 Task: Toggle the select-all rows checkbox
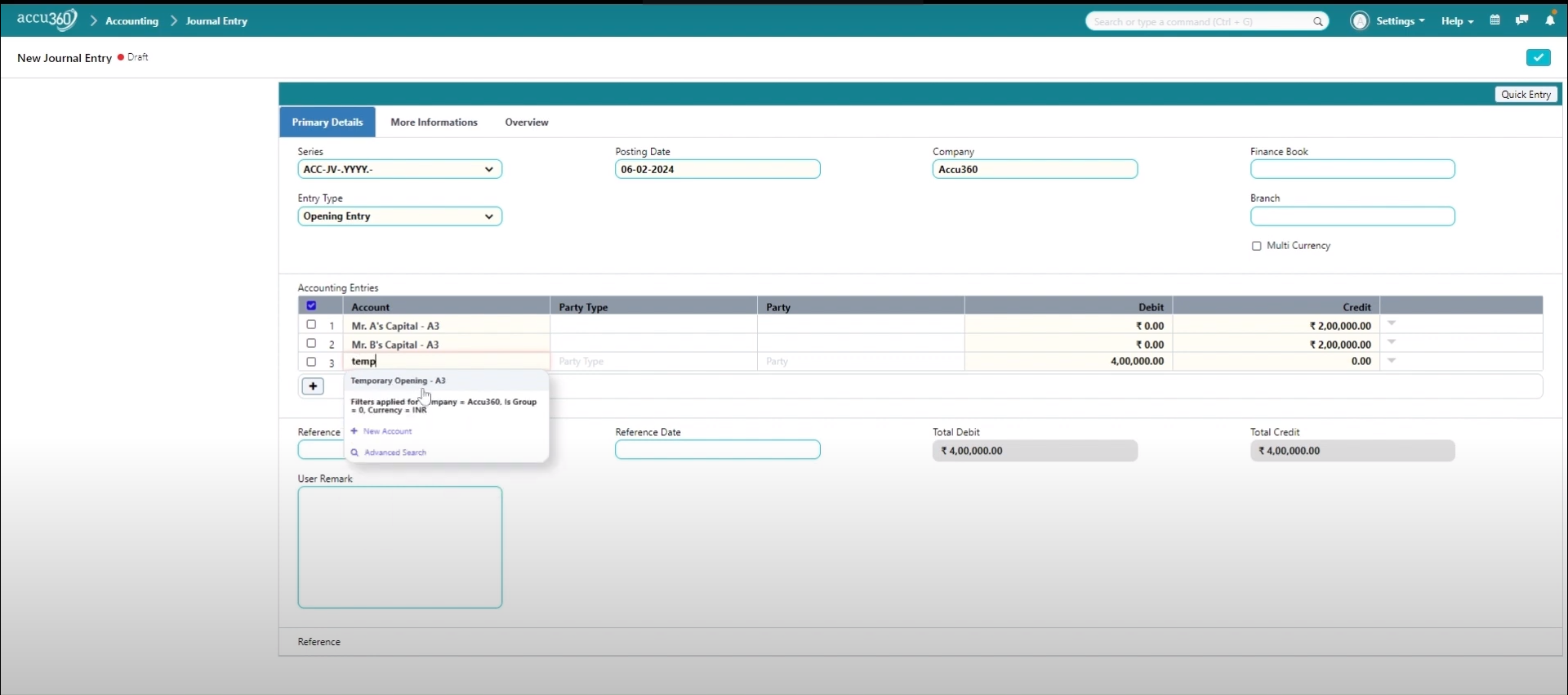[311, 305]
